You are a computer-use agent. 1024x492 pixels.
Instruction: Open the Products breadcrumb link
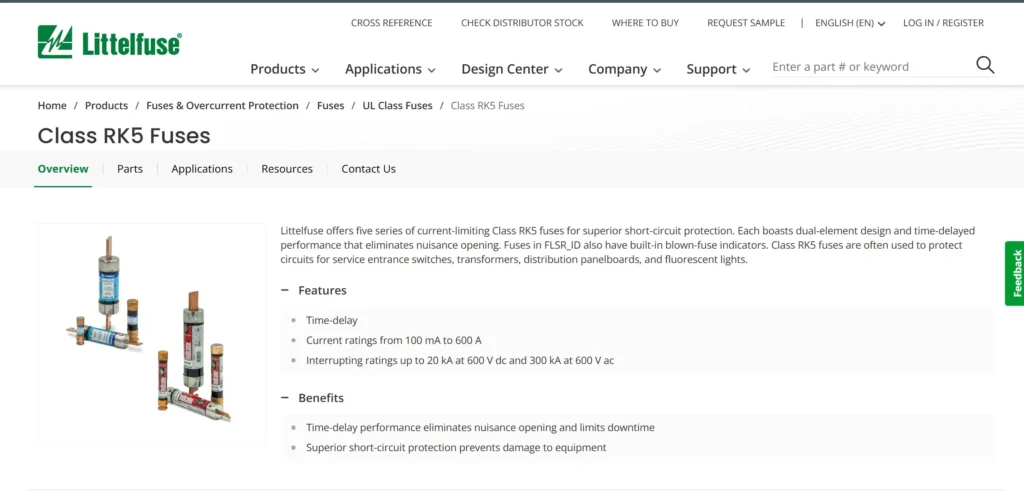(106, 105)
